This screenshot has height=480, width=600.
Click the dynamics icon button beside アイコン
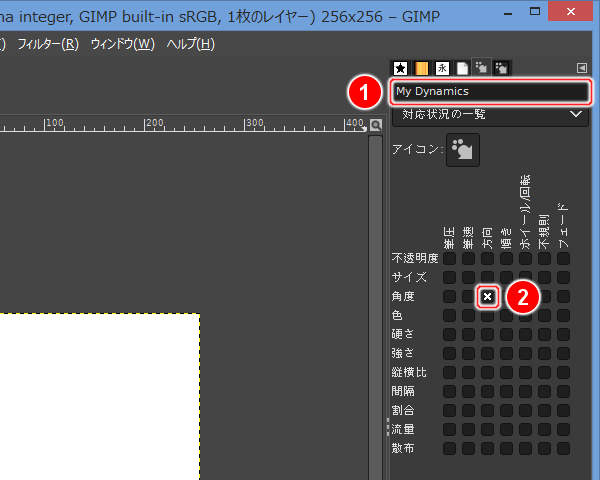click(x=463, y=150)
